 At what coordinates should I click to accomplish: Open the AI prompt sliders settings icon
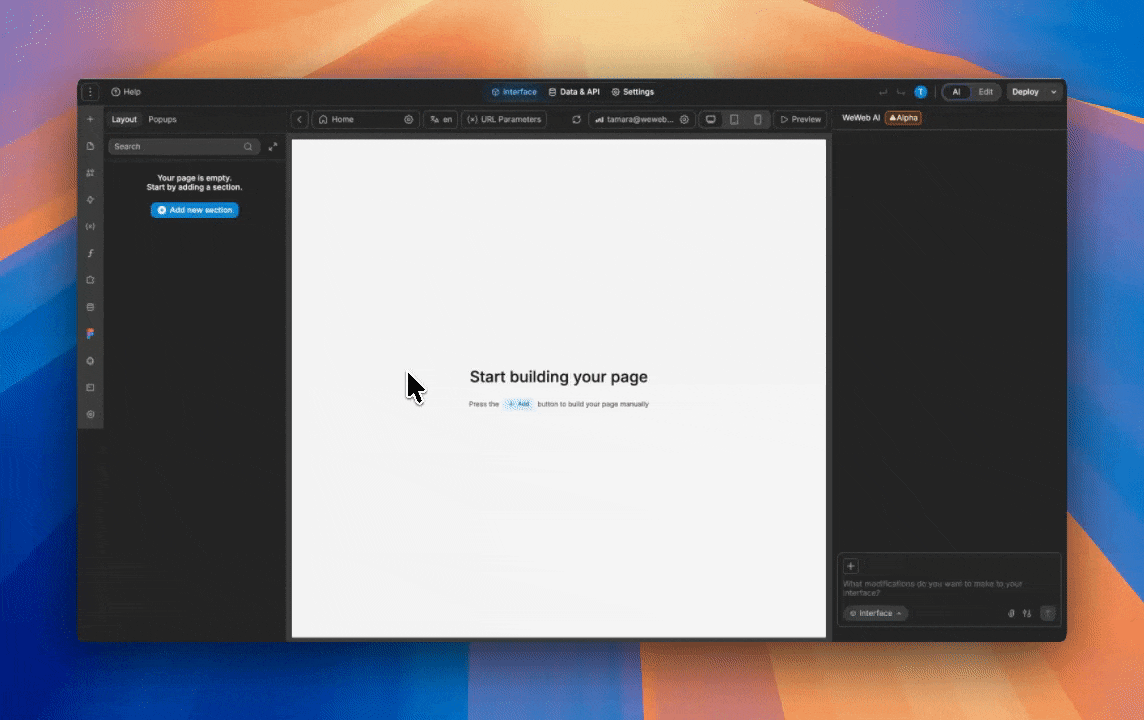click(x=1027, y=613)
